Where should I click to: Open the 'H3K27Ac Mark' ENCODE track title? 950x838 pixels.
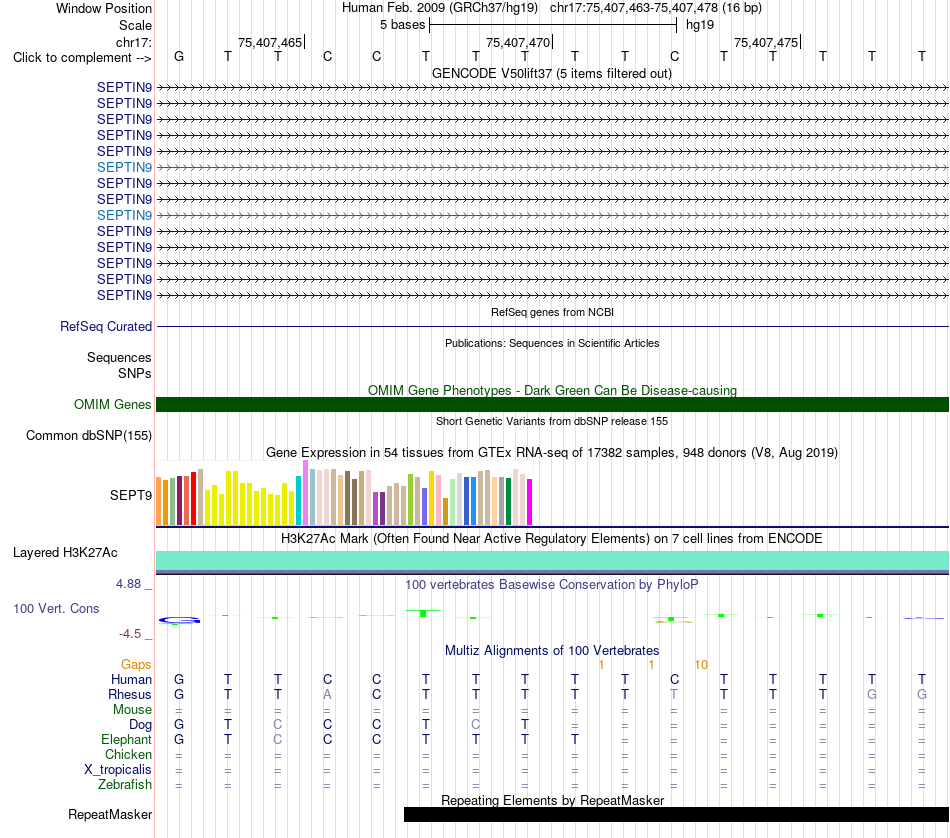[x=552, y=539]
